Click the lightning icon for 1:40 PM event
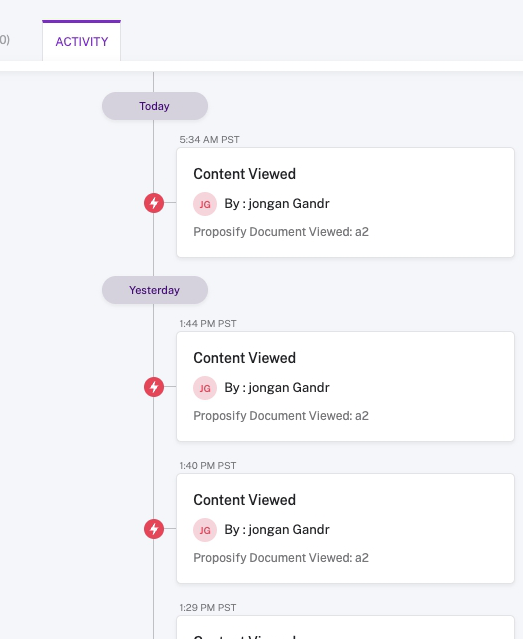The image size is (523, 639). [x=154, y=529]
